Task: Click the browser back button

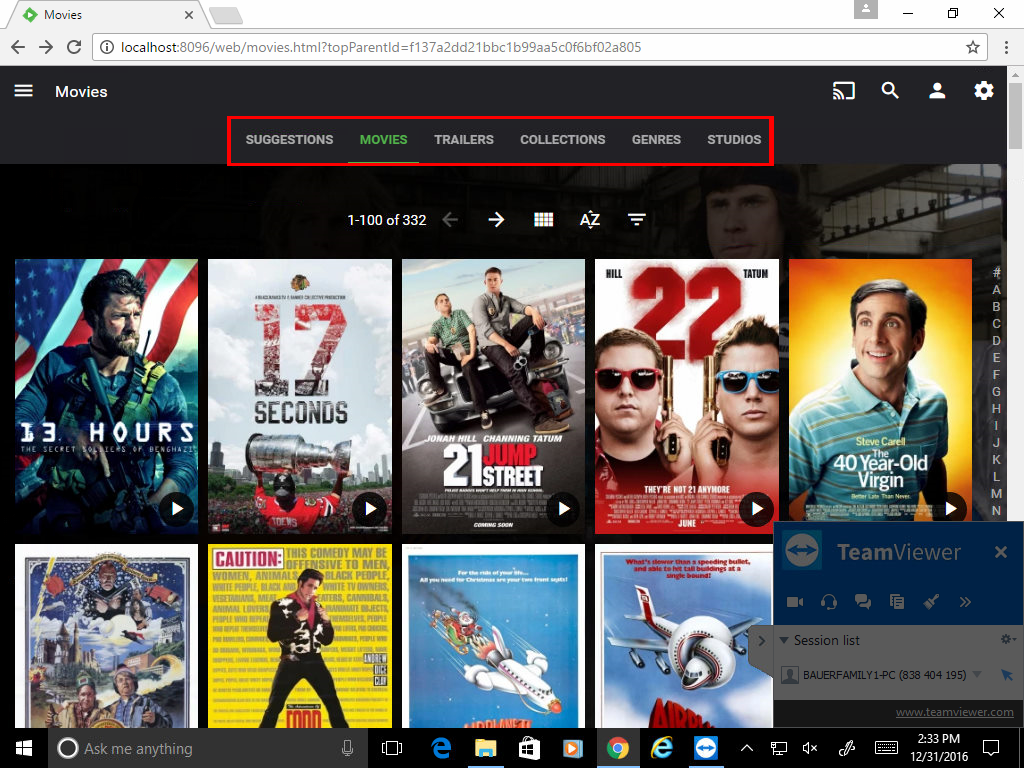Action: pos(18,47)
